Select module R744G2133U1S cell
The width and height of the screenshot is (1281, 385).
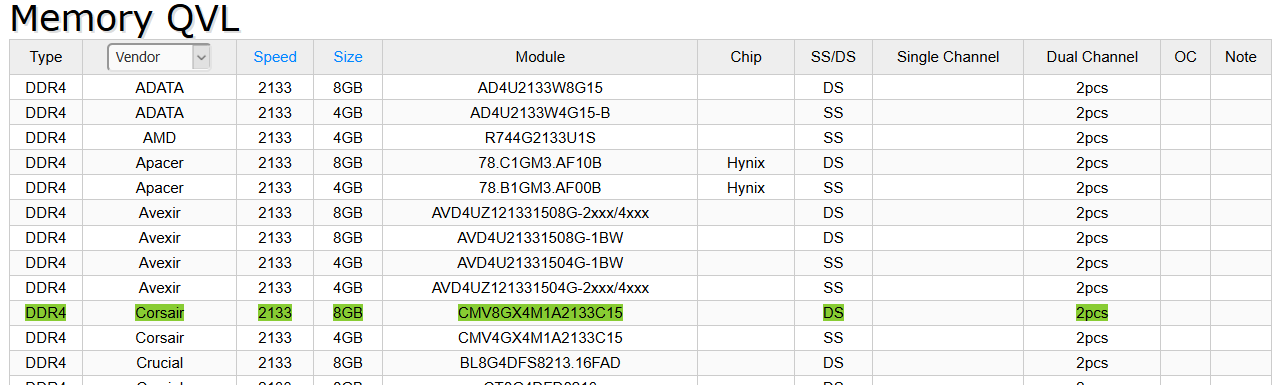pyautogui.click(x=540, y=138)
